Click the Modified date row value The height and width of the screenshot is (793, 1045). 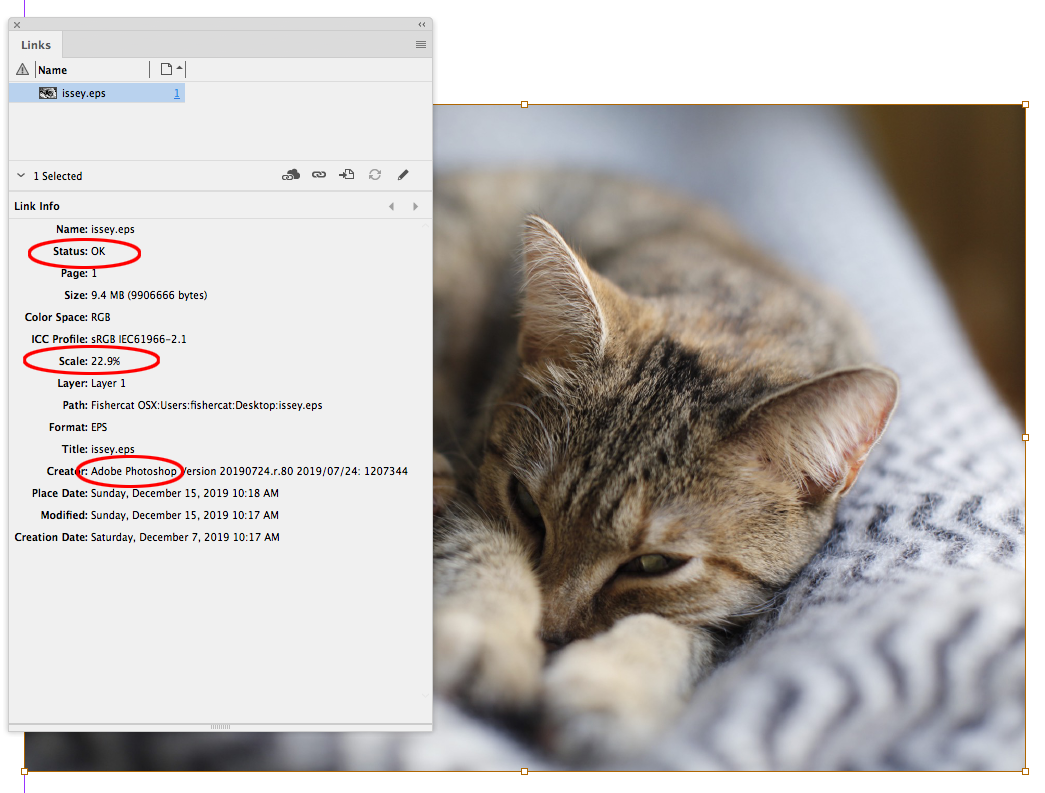pyautogui.click(x=185, y=515)
